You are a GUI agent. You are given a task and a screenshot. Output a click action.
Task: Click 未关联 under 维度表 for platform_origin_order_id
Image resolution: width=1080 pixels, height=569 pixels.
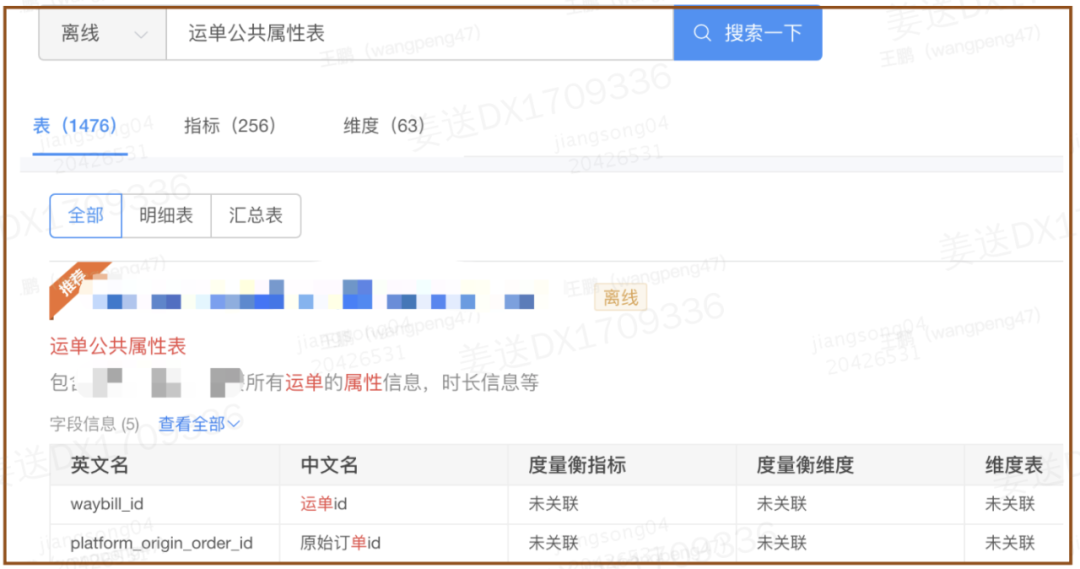(x=1010, y=543)
